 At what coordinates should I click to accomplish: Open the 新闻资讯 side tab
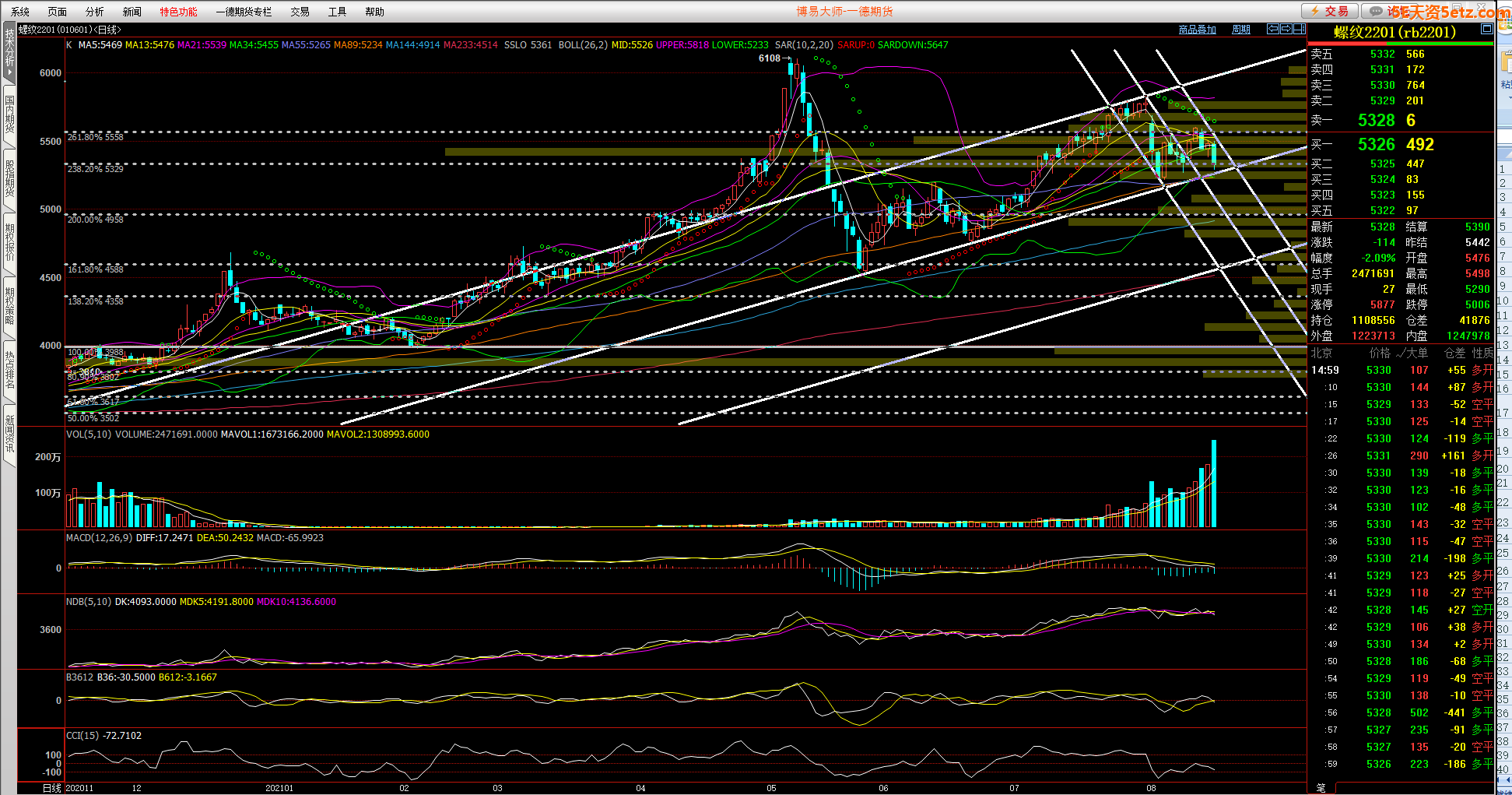9,434
